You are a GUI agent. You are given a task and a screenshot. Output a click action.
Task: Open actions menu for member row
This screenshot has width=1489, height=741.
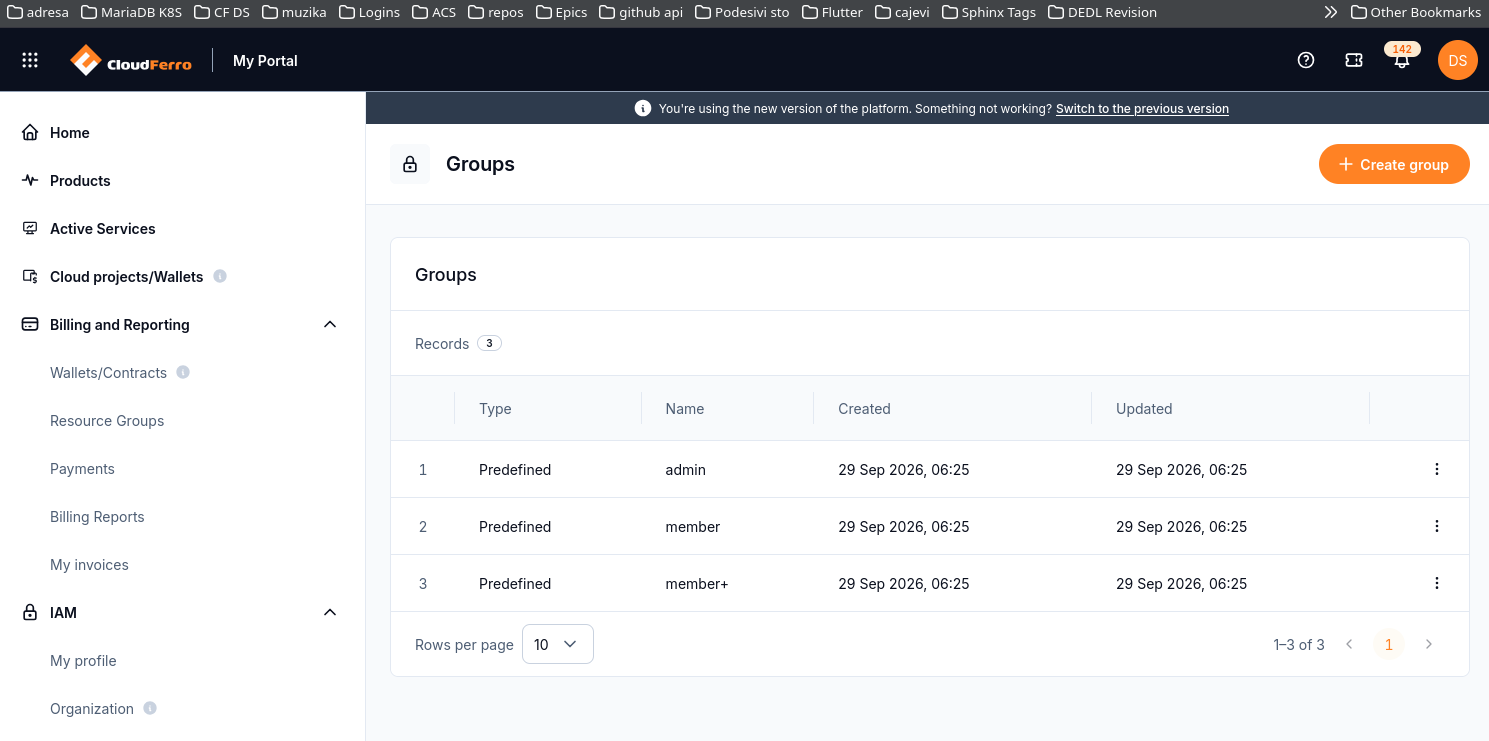click(1437, 526)
